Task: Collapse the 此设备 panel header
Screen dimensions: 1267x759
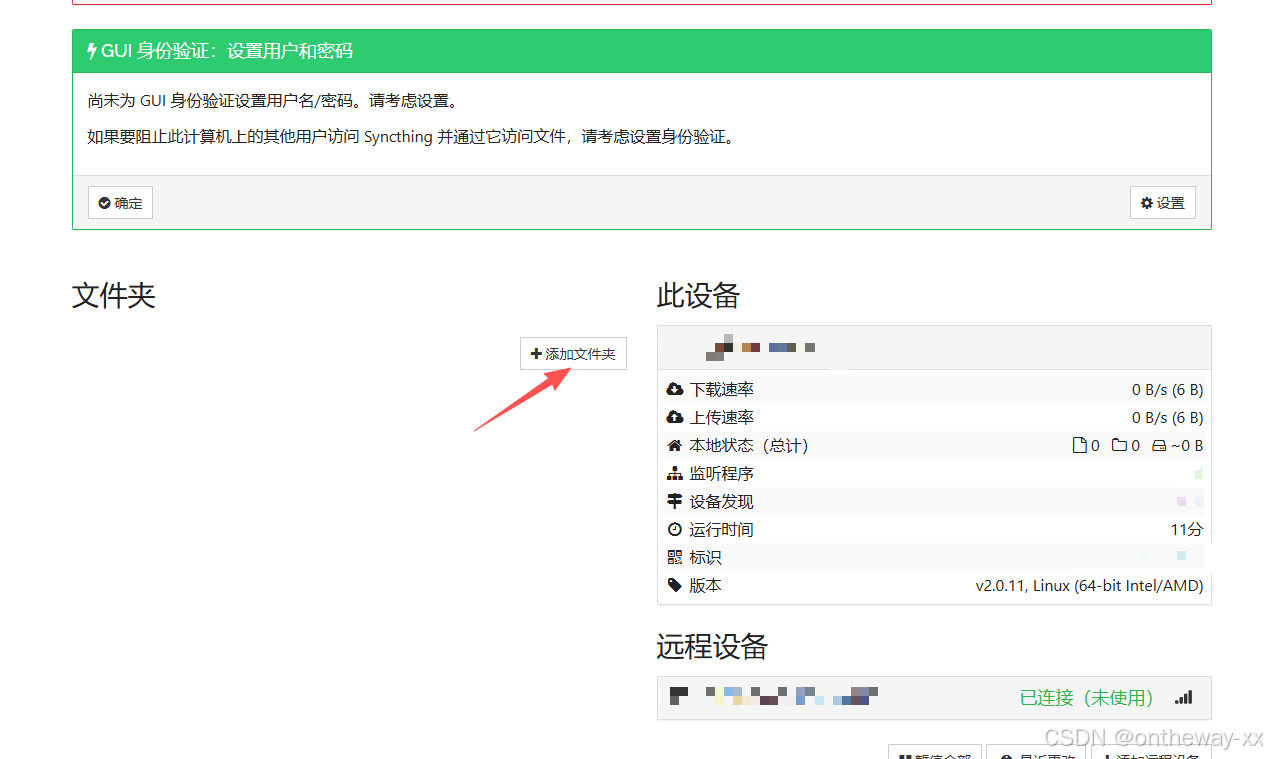Action: [934, 348]
